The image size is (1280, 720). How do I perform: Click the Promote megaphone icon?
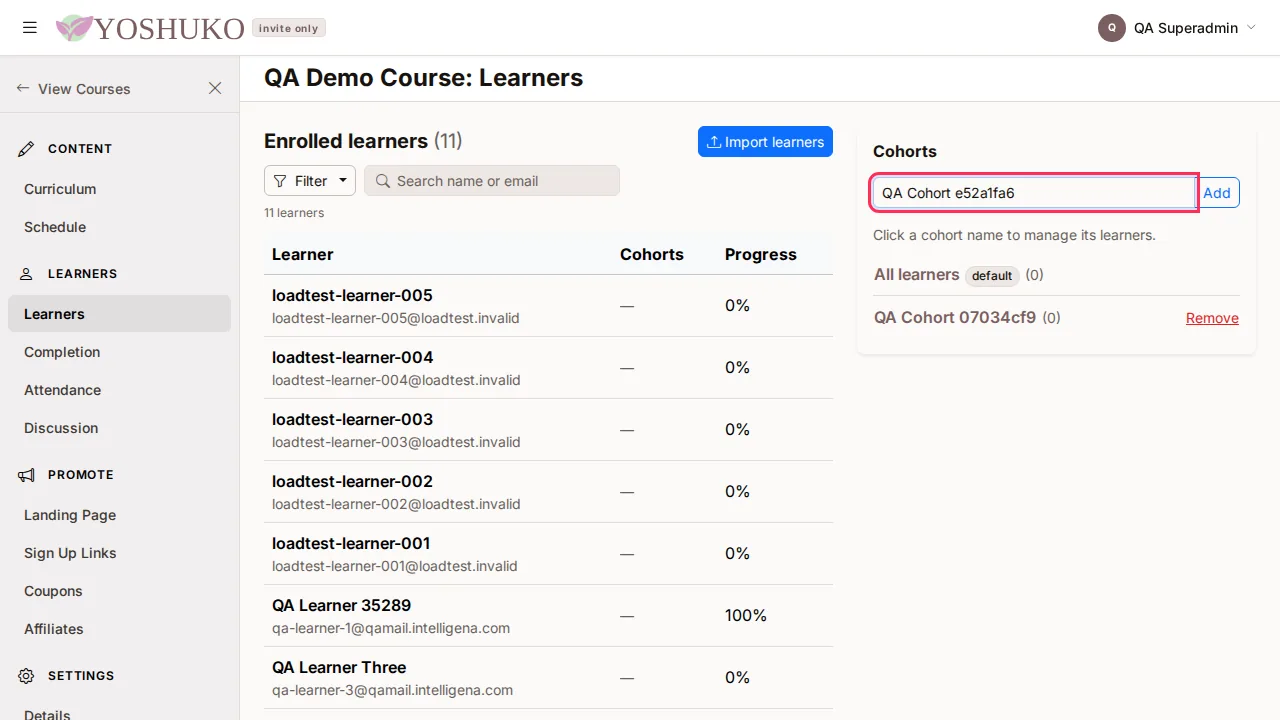click(x=27, y=475)
